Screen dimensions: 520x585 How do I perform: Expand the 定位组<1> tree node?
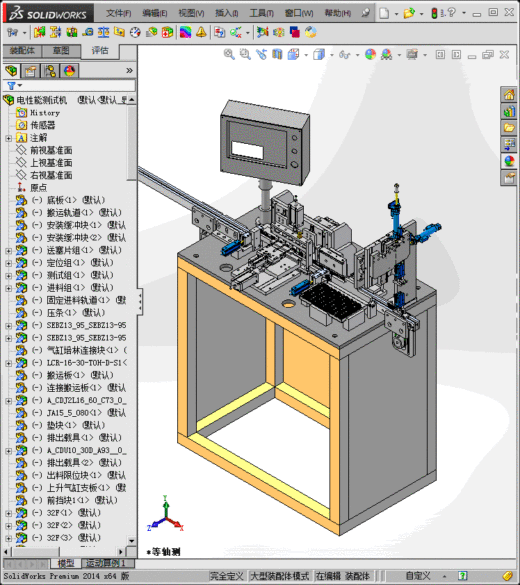tap(9, 263)
